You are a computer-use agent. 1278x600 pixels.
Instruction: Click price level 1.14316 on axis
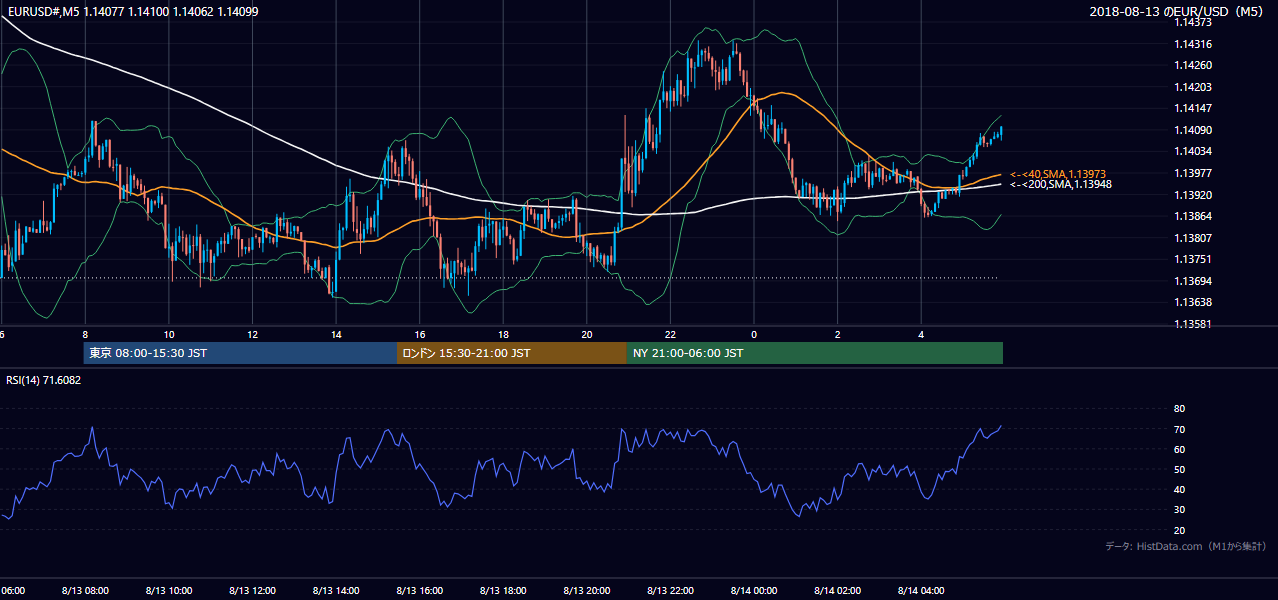click(1193, 44)
